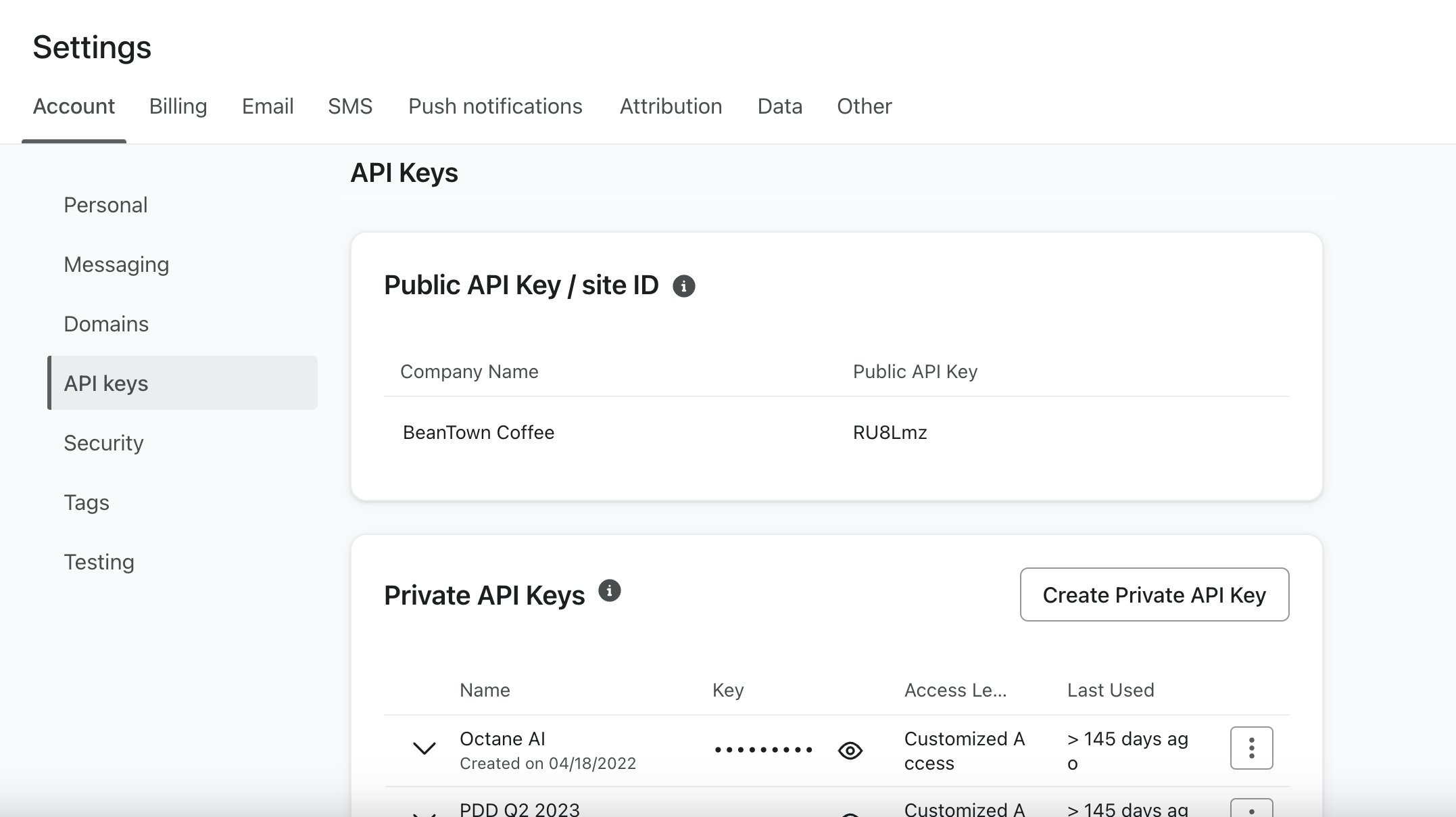The height and width of the screenshot is (817, 1456).
Task: Click info icon beside Private API Keys heading
Action: click(609, 591)
